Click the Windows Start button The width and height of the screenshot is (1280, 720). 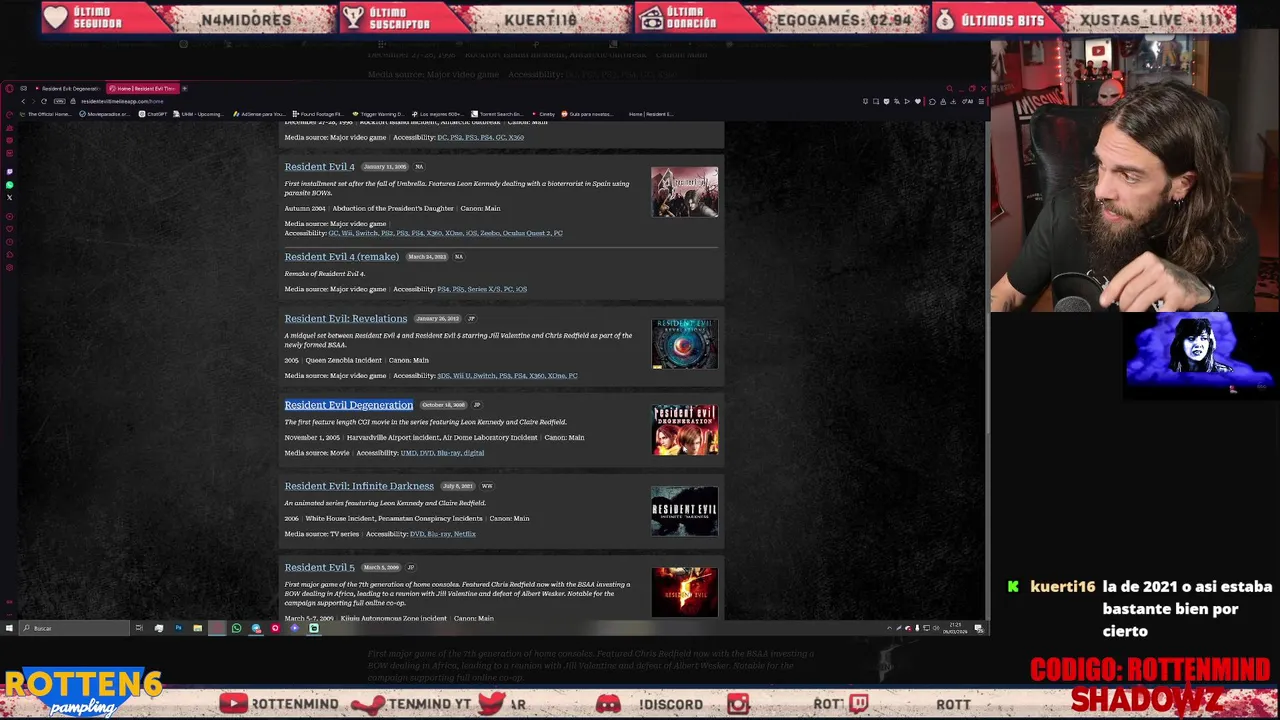point(9,628)
